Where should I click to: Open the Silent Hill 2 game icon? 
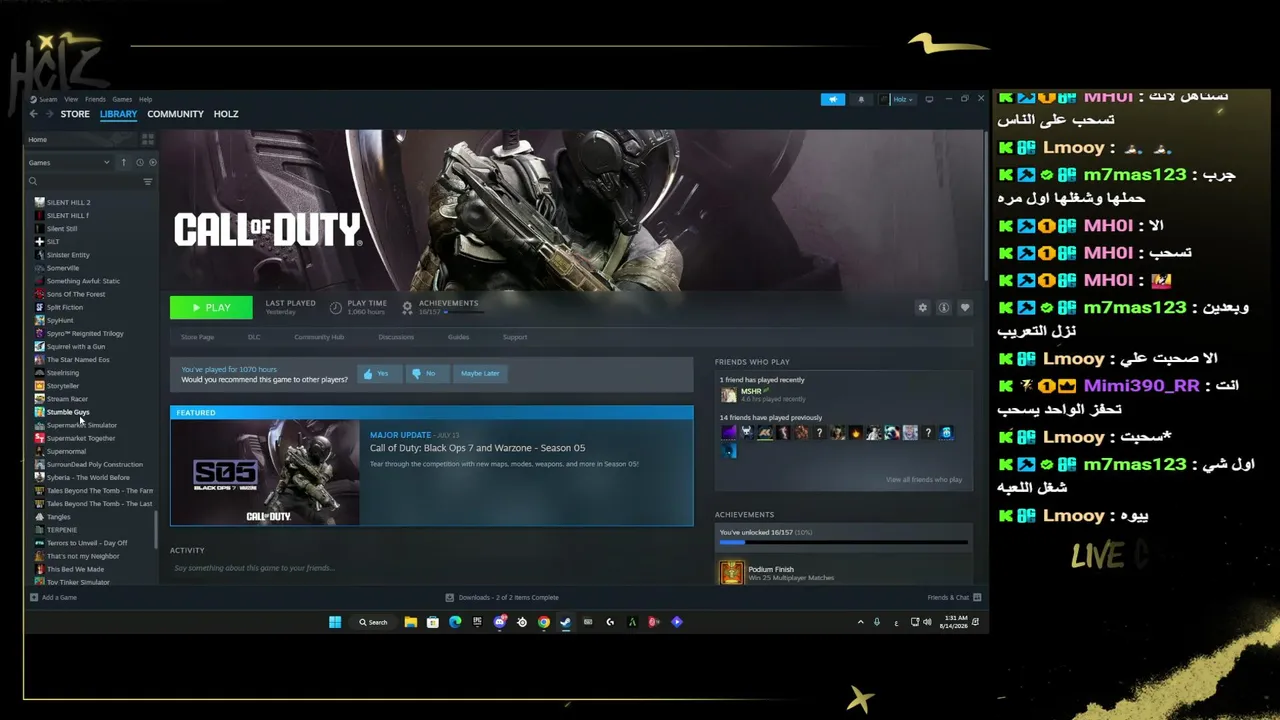tap(39, 202)
